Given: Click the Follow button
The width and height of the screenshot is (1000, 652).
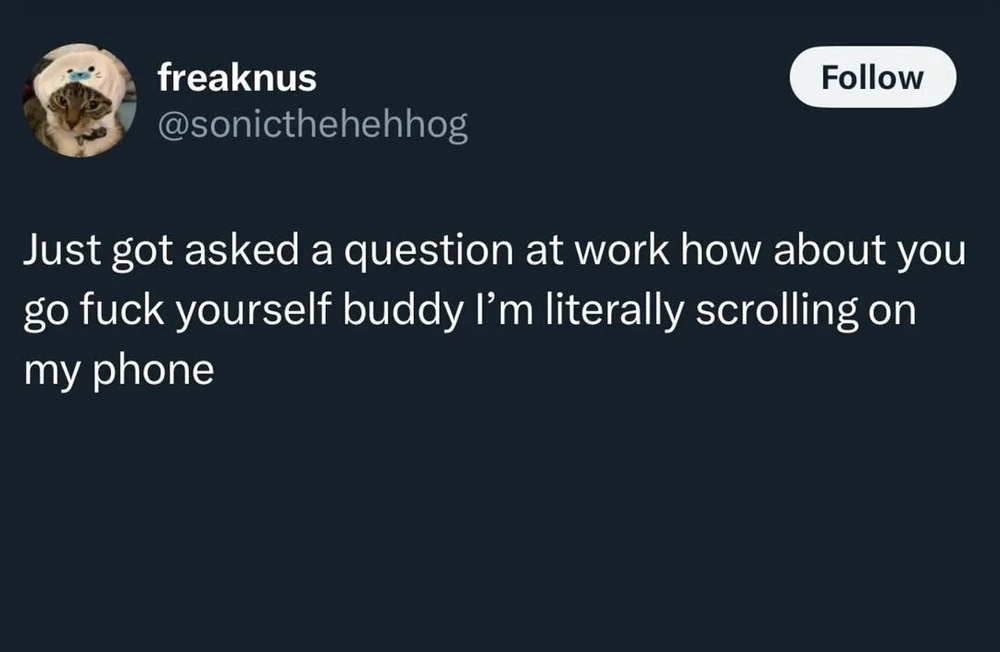Looking at the screenshot, I should click(x=872, y=77).
